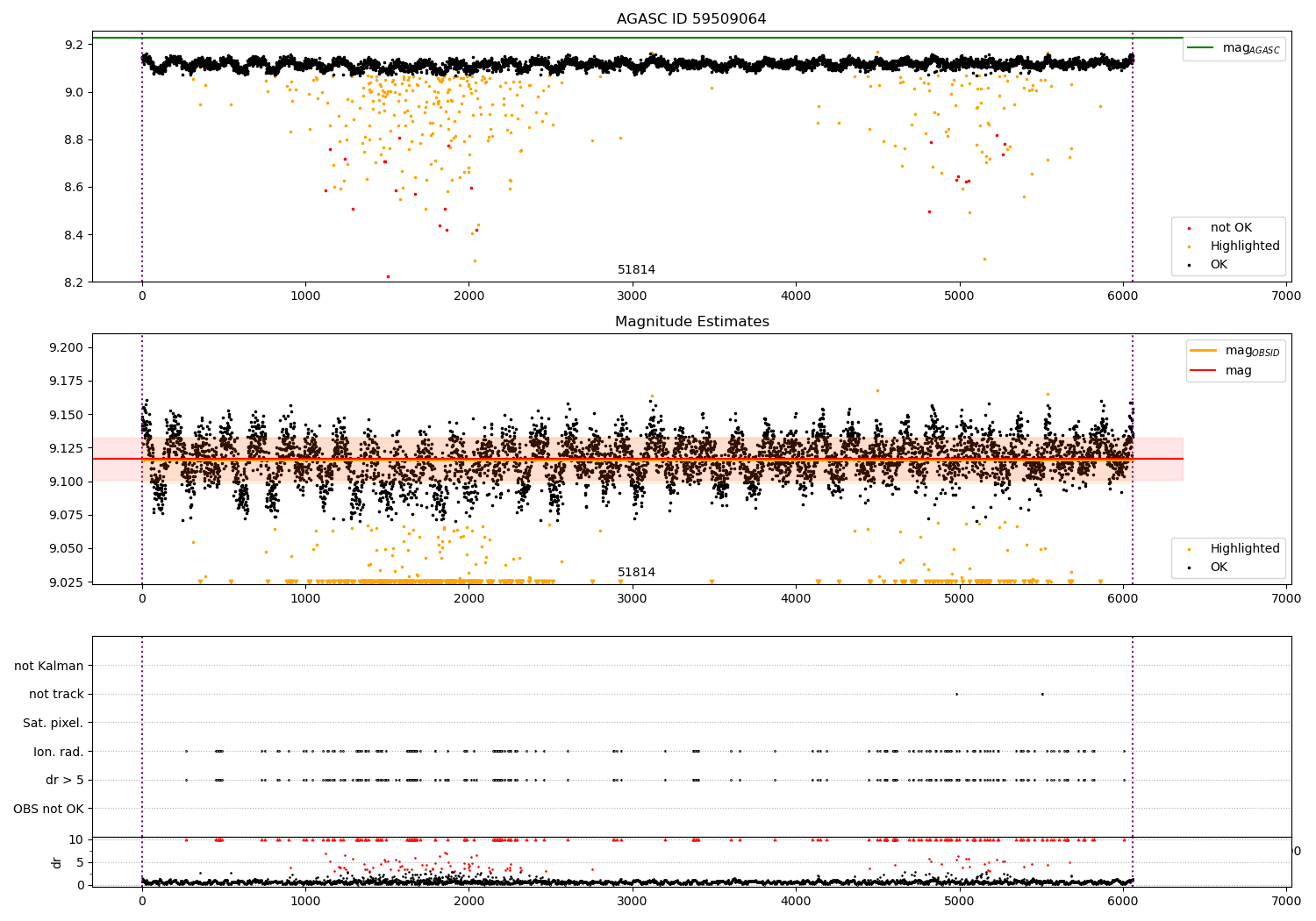This screenshot has width=1316, height=921.
Task: Click the 'AGASC ID 59509064' plot title
Action: [691, 19]
